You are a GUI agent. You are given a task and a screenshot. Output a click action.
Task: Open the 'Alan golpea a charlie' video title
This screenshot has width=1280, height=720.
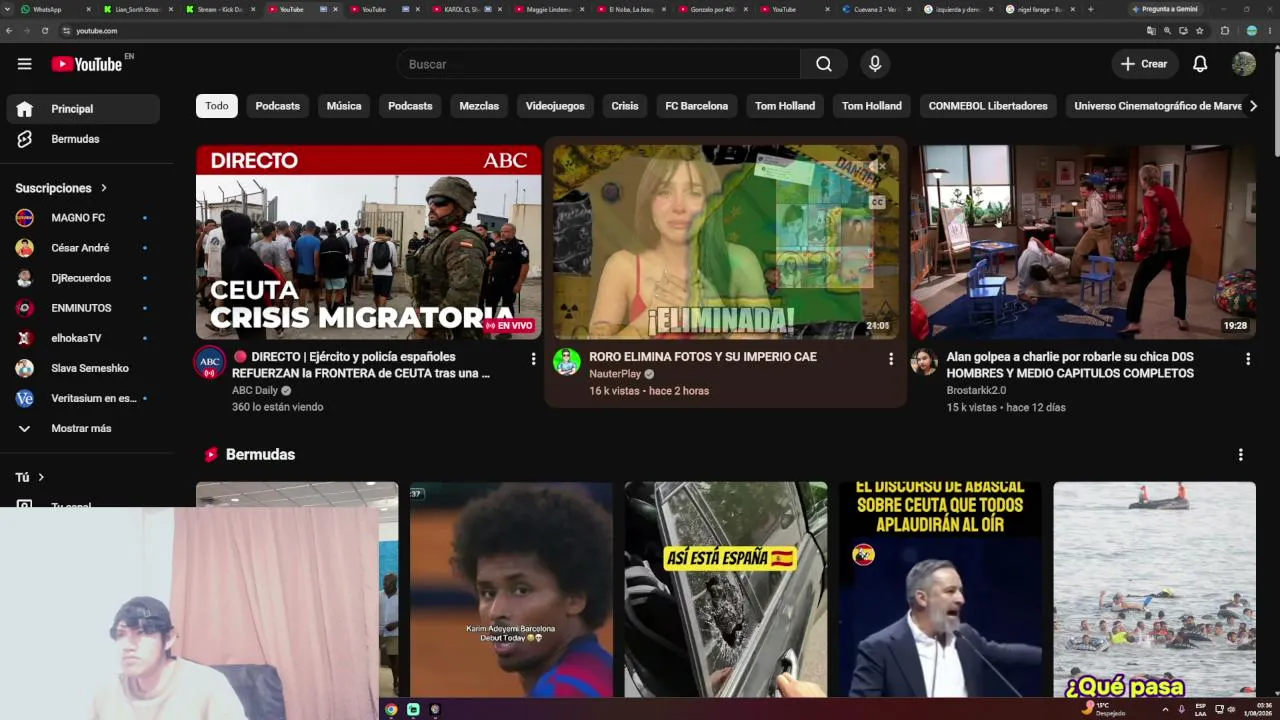click(1070, 365)
